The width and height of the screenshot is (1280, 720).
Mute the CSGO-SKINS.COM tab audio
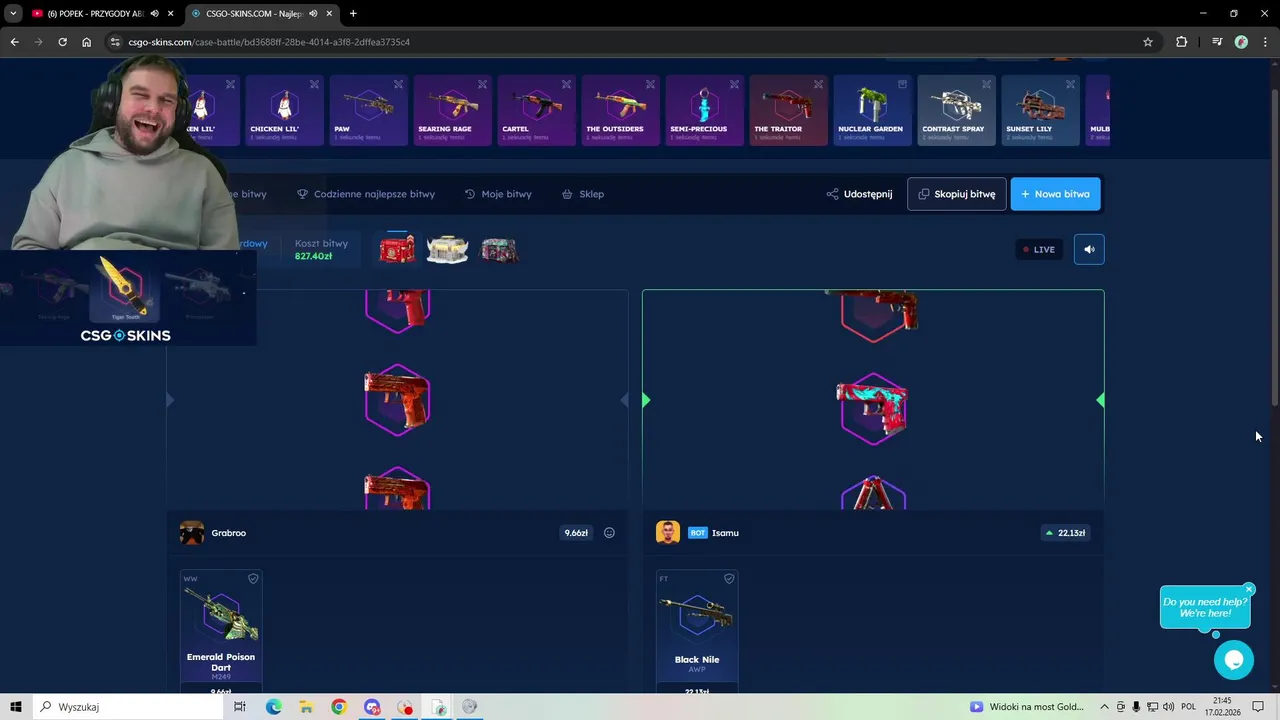[x=313, y=13]
